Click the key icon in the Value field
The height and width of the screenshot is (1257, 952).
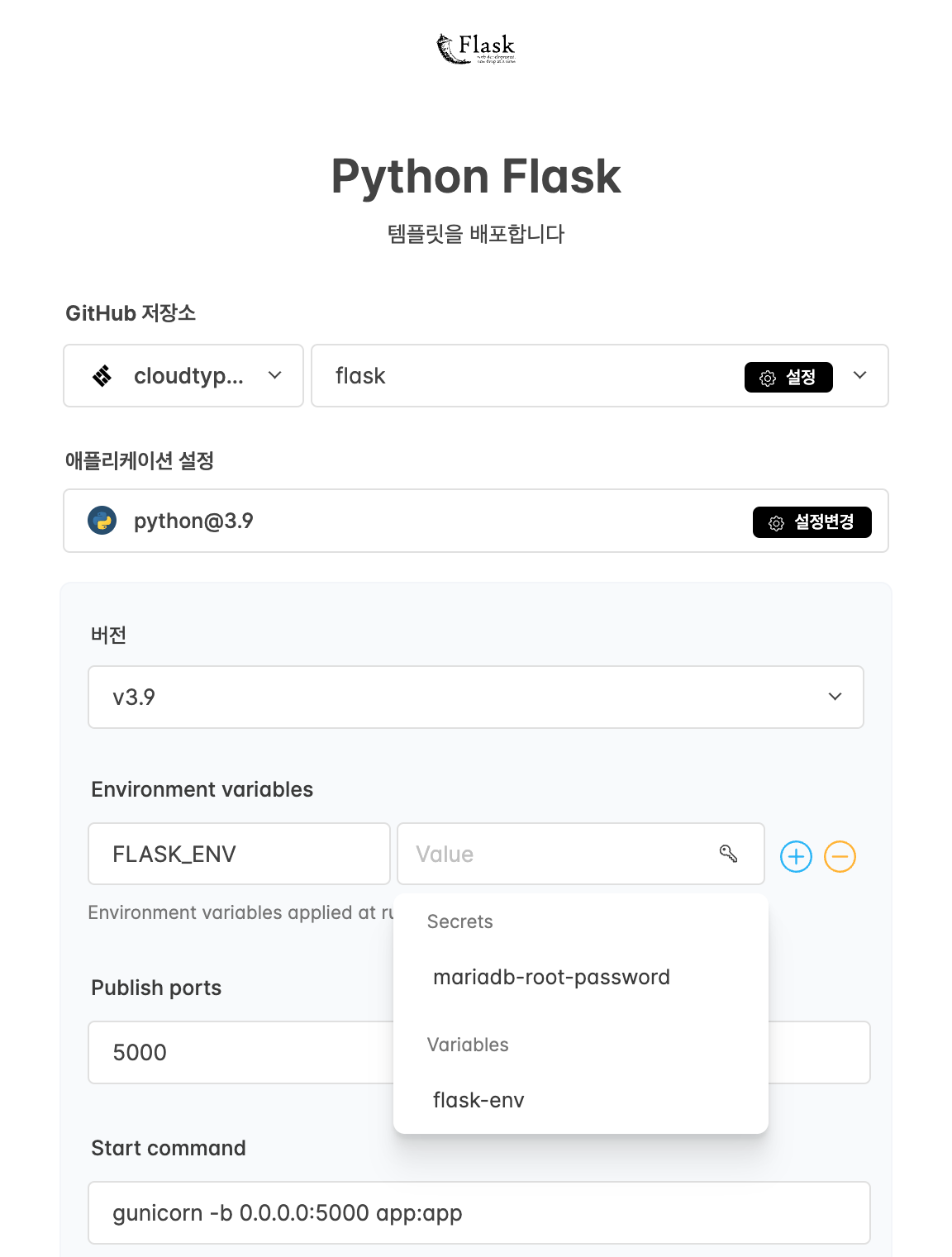(728, 854)
